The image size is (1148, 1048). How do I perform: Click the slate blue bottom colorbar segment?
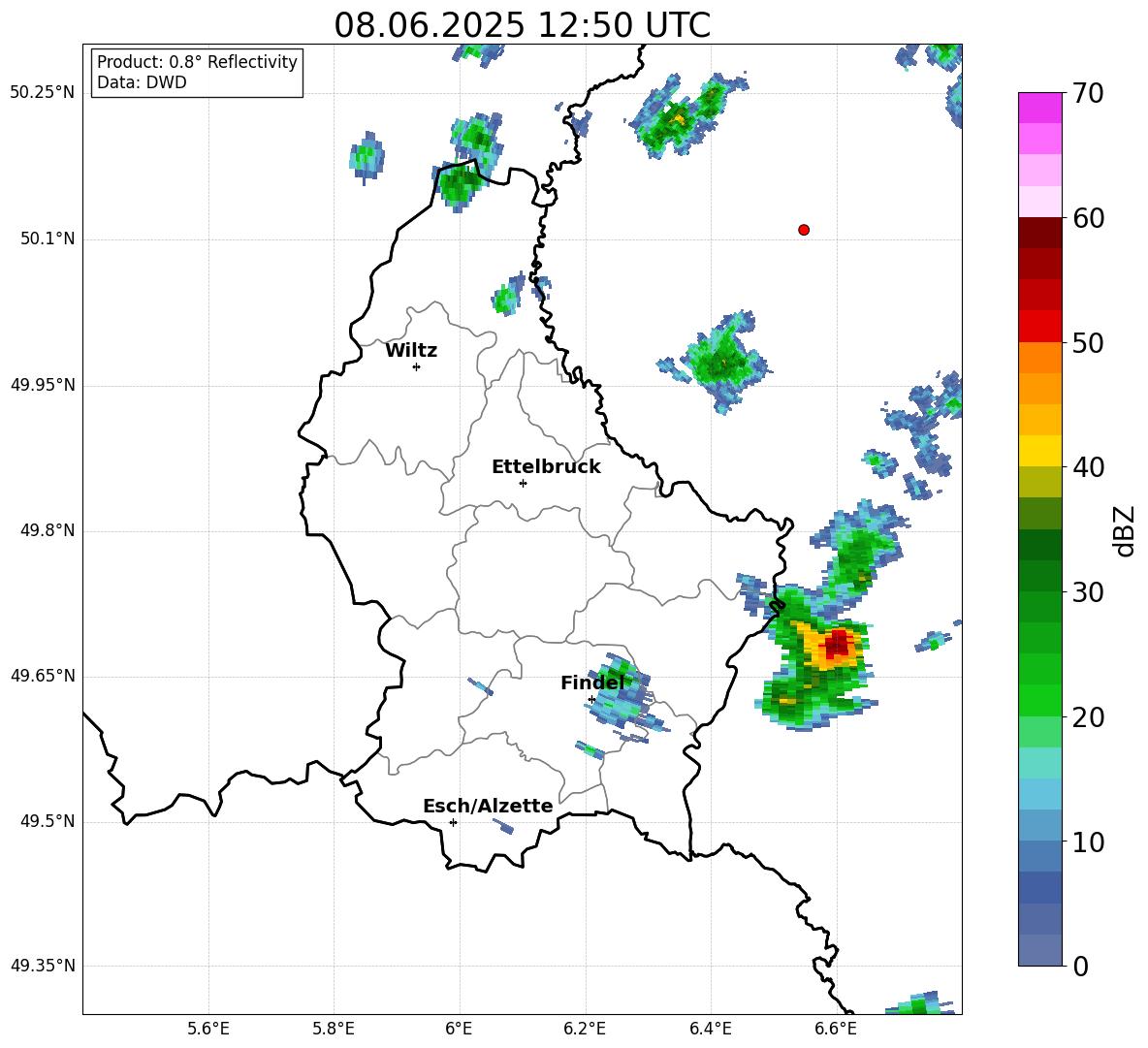click(x=1039, y=950)
